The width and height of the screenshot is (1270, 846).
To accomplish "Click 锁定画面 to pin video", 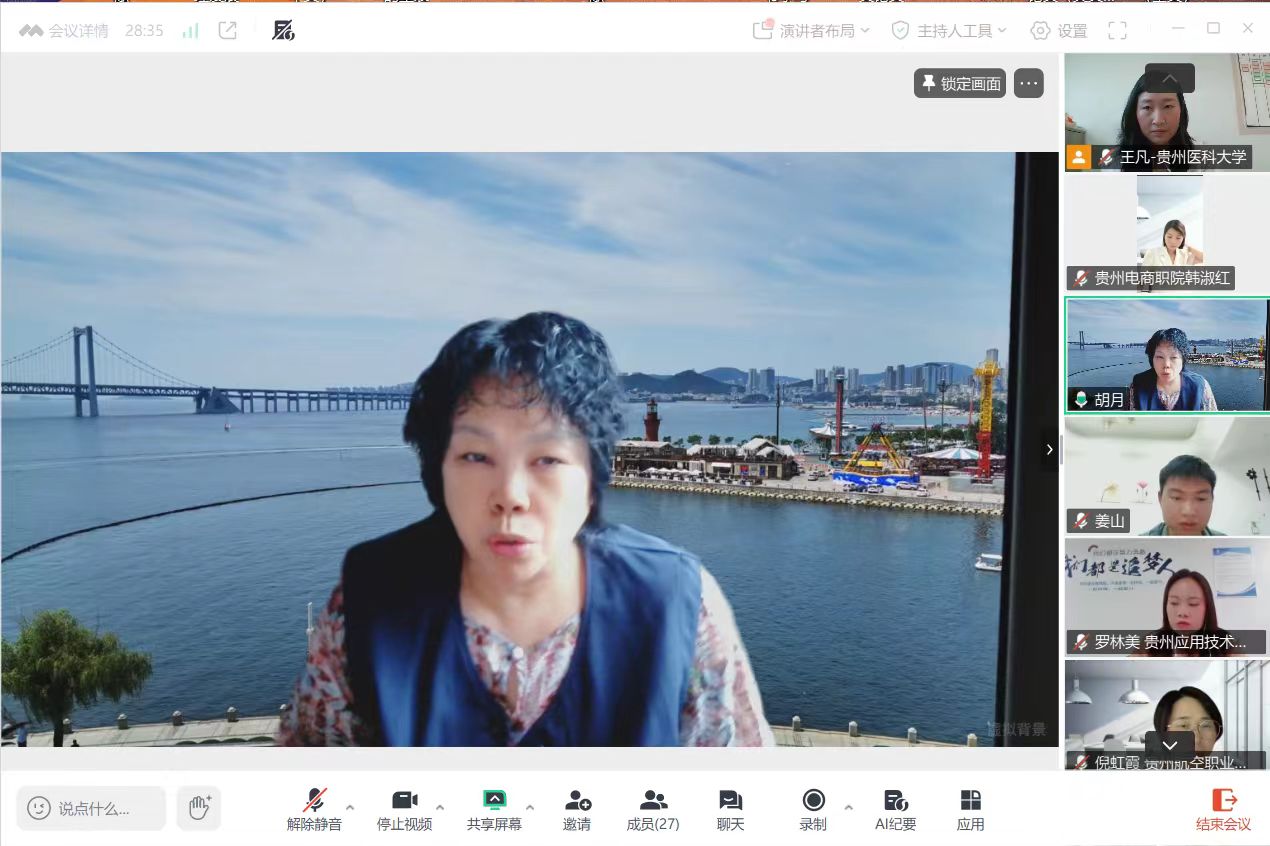I will point(959,84).
